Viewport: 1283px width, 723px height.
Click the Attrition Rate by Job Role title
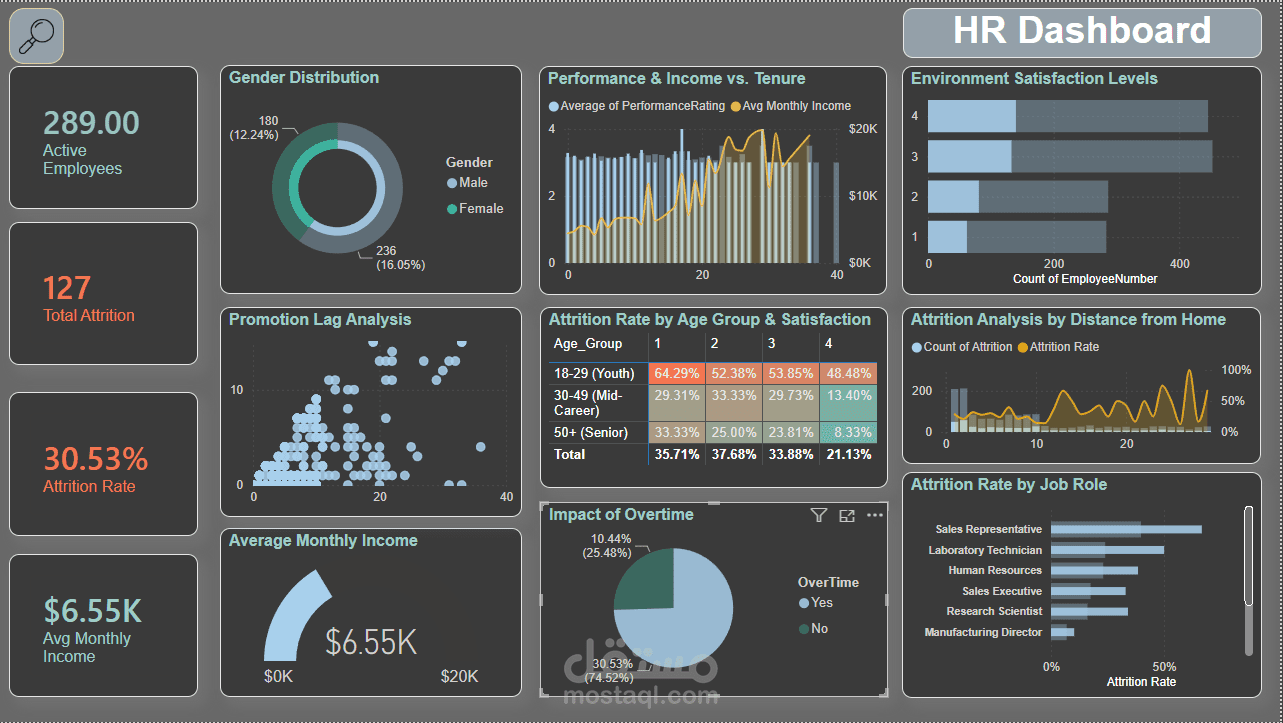click(x=1009, y=484)
